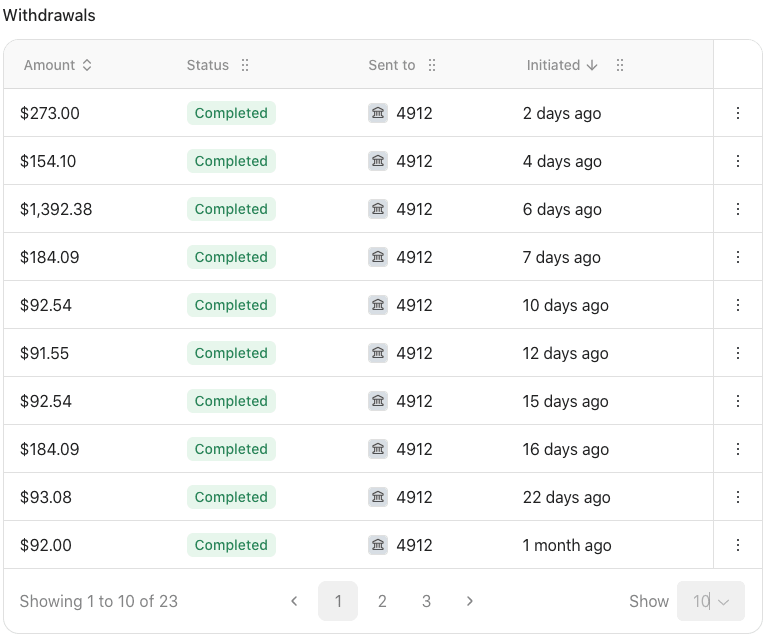Open options menu for $91.55 withdrawal
The height and width of the screenshot is (641, 767).
(x=738, y=353)
